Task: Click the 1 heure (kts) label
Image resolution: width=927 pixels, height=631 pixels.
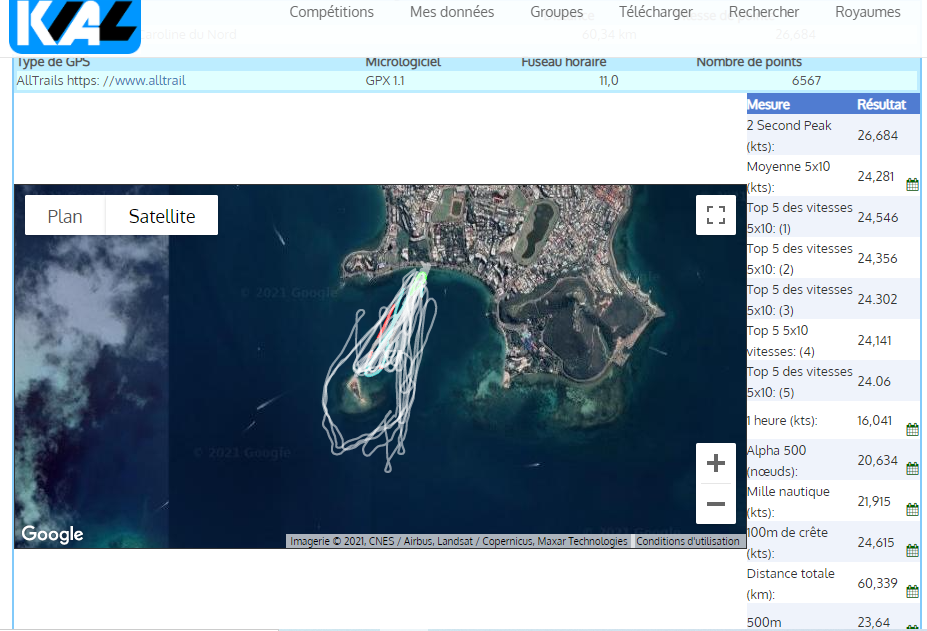Action: point(782,420)
